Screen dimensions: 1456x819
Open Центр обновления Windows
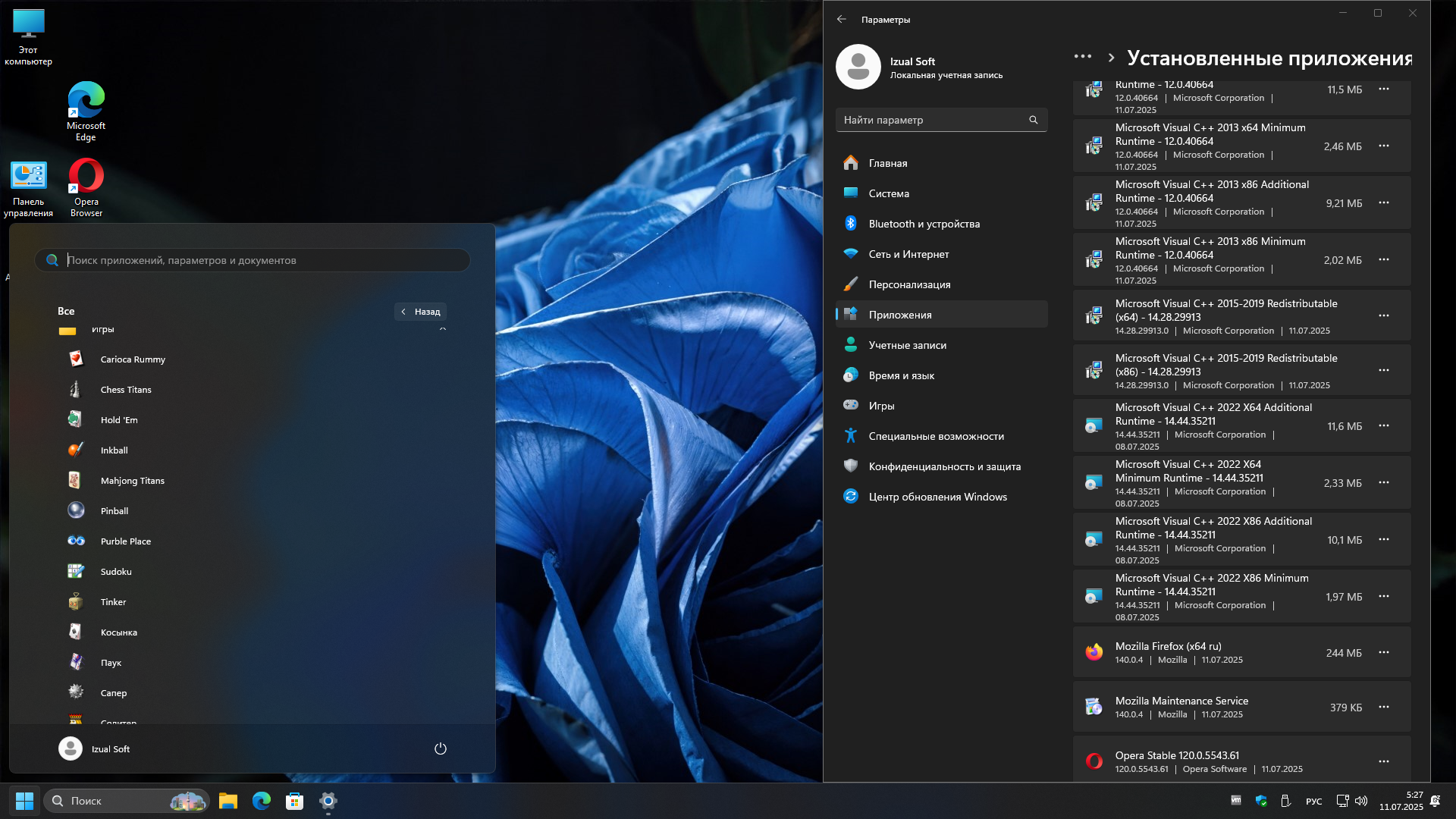[x=941, y=497]
